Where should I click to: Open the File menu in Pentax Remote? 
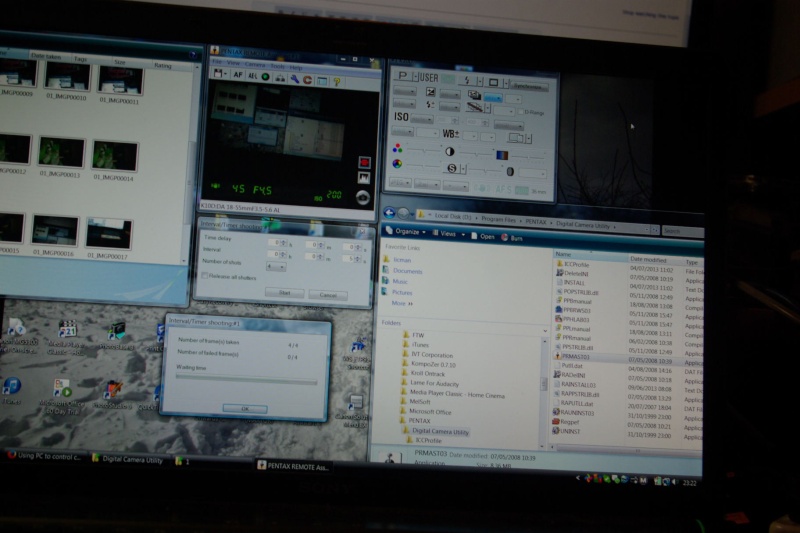(217, 62)
